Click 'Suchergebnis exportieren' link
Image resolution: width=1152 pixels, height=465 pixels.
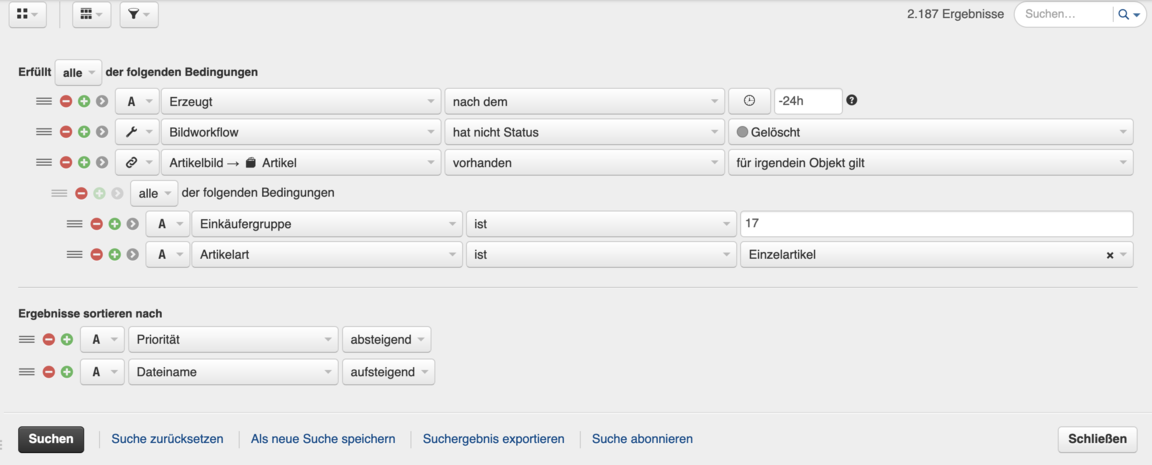493,439
